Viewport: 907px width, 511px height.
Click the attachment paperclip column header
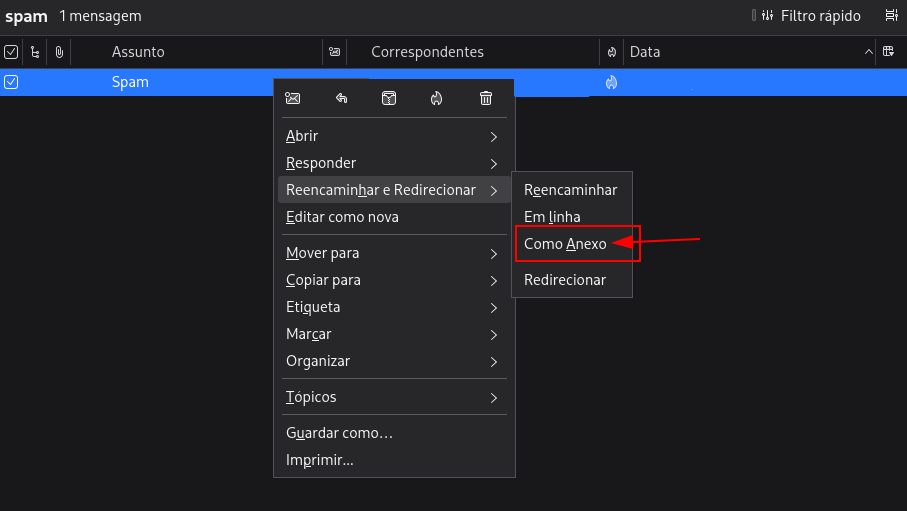pyautogui.click(x=59, y=52)
